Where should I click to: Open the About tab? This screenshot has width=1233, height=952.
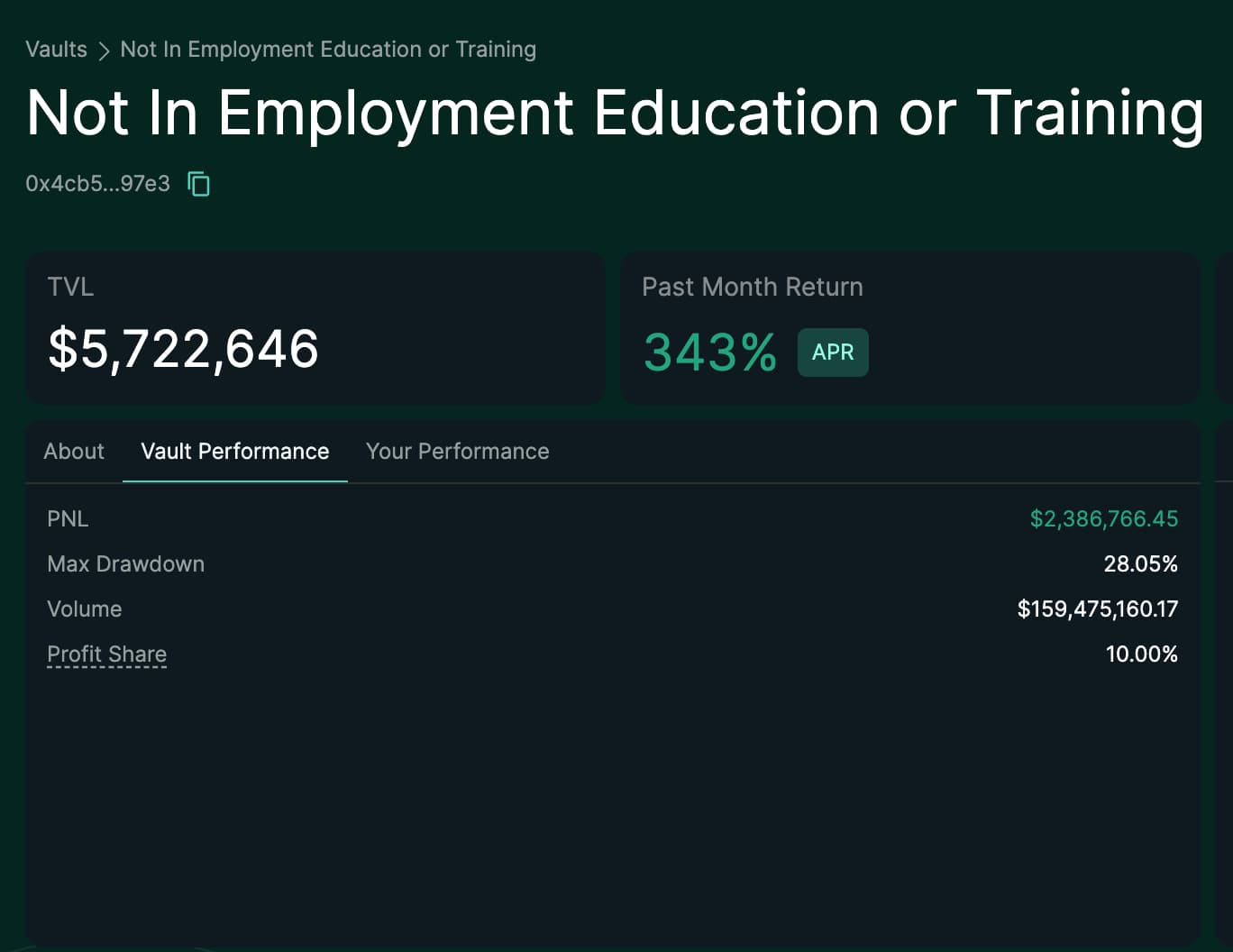coord(74,451)
